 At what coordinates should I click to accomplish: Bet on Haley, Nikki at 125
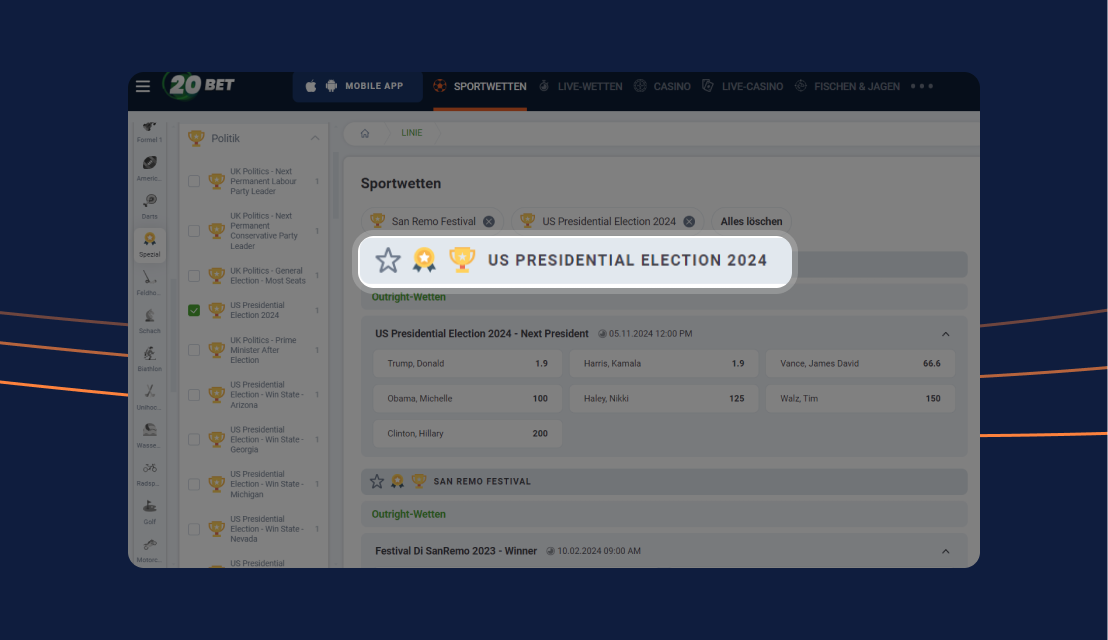pos(664,398)
